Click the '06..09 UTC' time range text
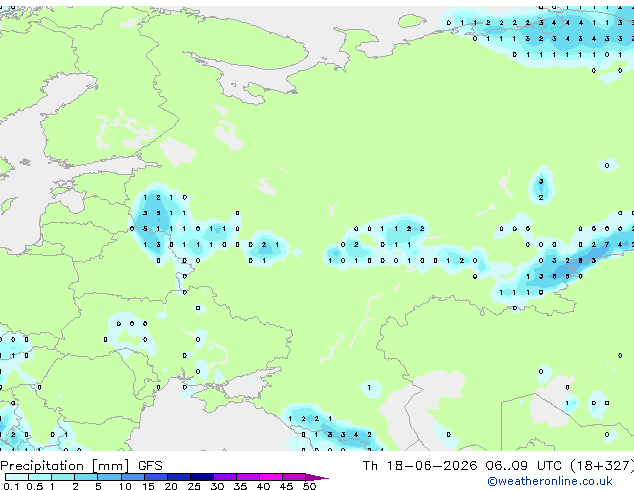The image size is (634, 490). tap(524, 466)
